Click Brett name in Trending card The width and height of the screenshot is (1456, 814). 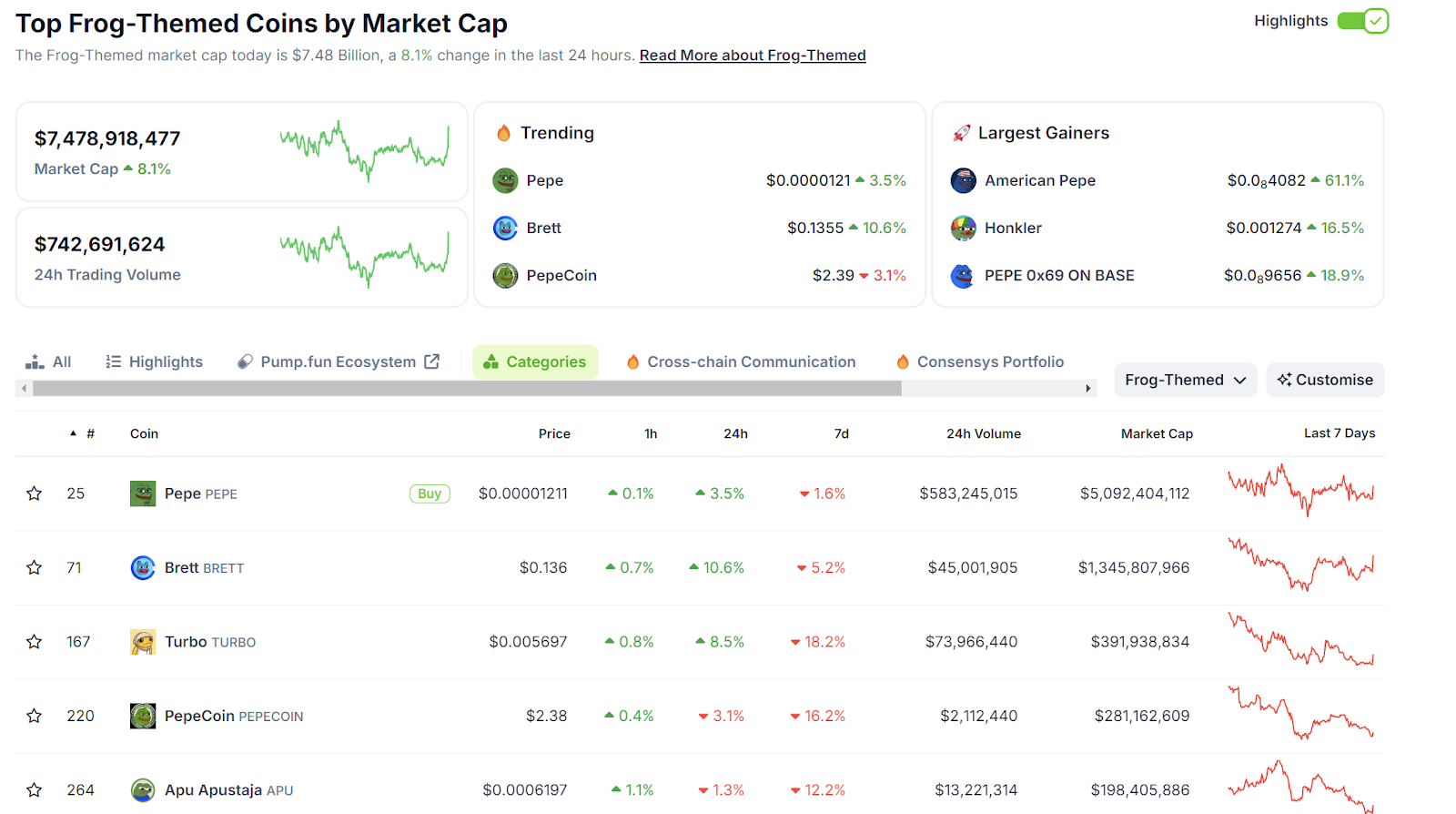pos(544,228)
